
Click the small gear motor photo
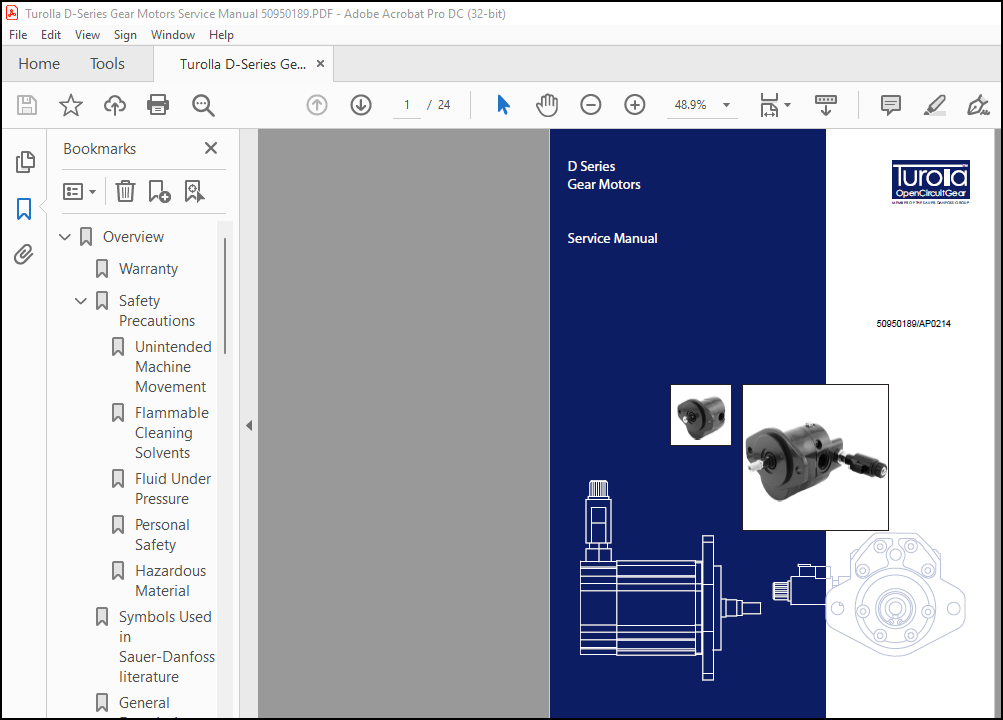700,415
